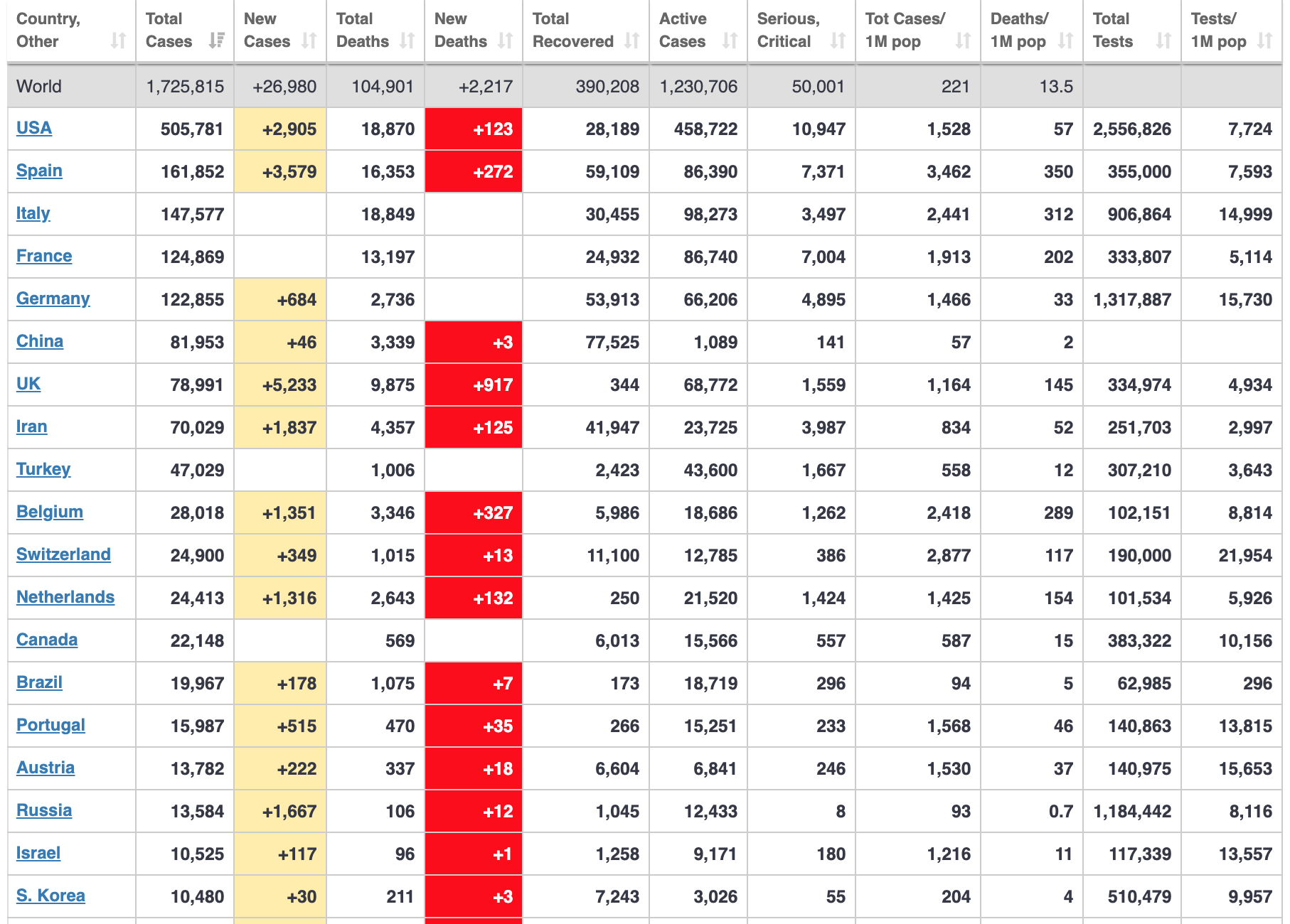Sort by Total Recovered column arrows
Screen dimensions: 1290x924
pos(632,41)
